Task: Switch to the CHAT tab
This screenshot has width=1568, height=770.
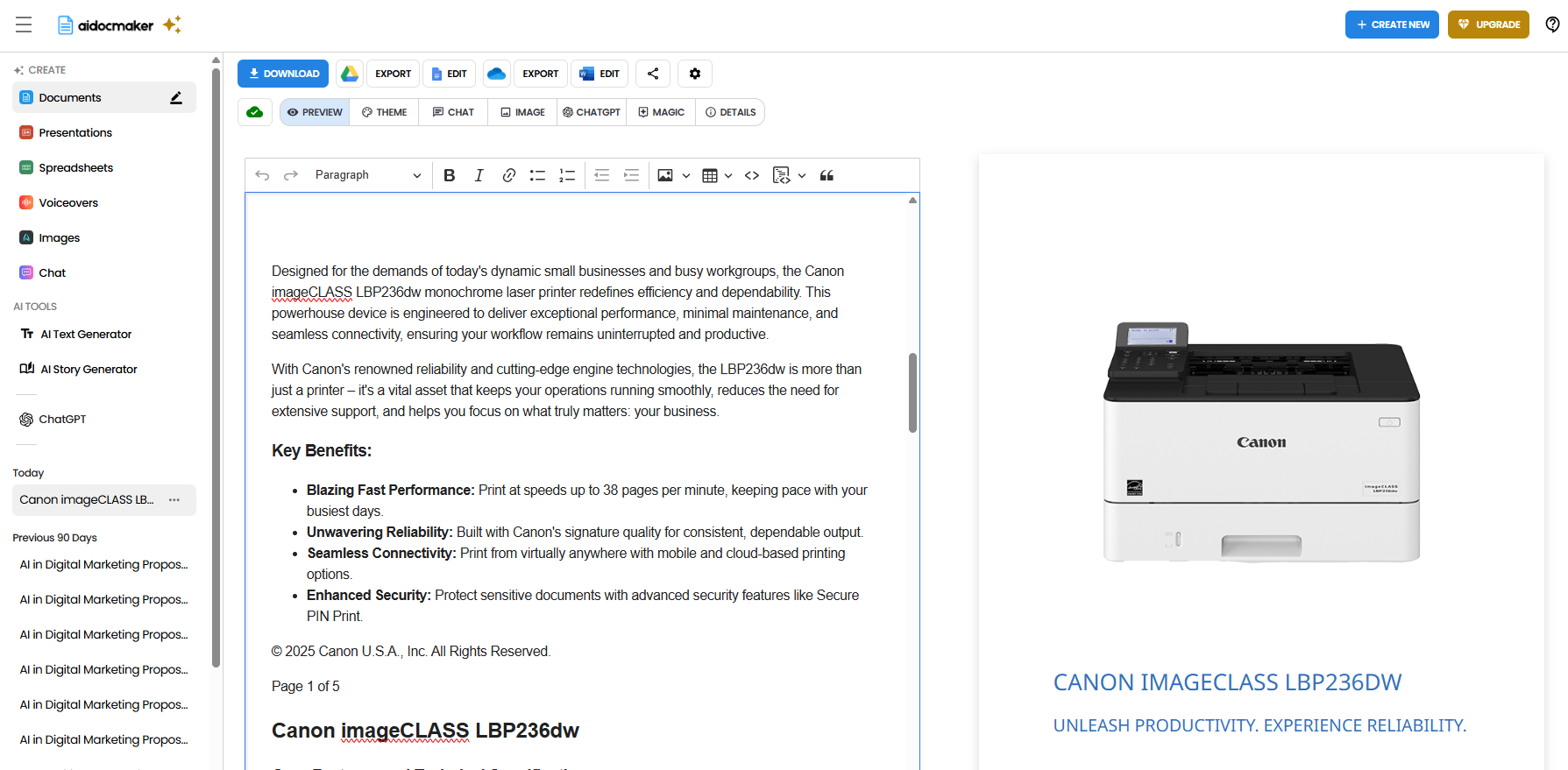Action: coord(453,112)
